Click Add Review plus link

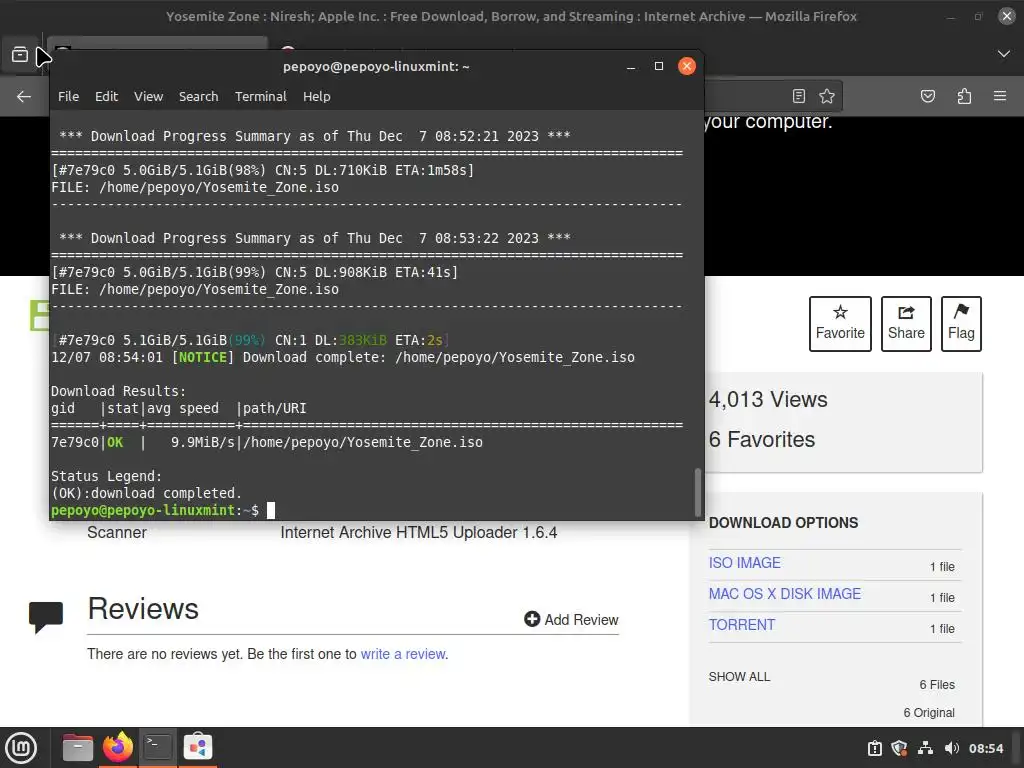(571, 619)
